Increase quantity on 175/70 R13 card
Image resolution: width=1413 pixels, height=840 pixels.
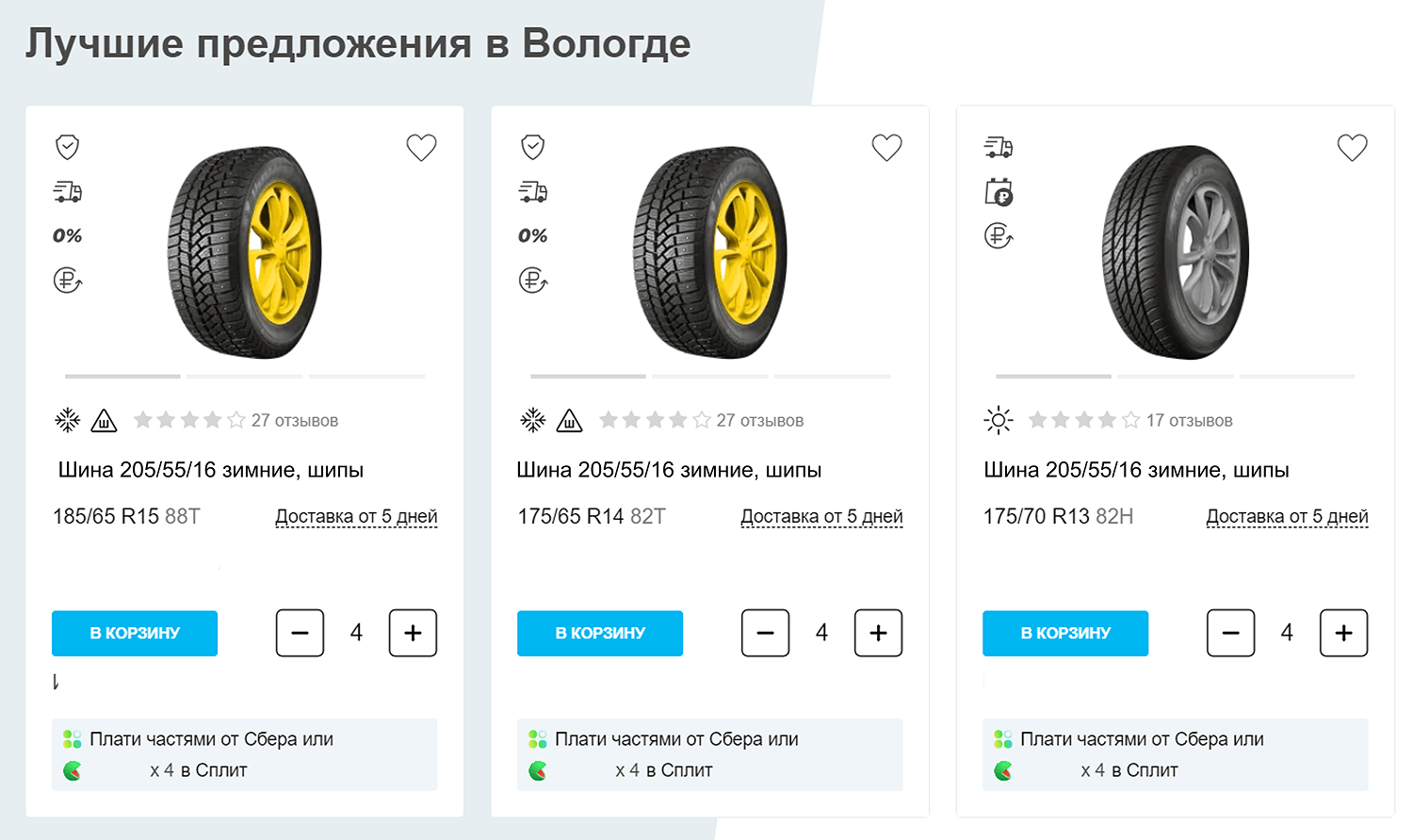(x=1343, y=633)
